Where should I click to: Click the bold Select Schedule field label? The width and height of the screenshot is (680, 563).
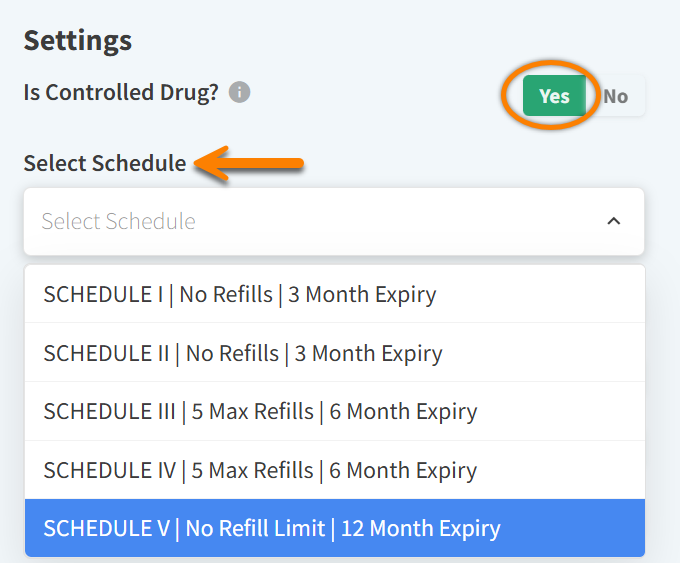(105, 163)
